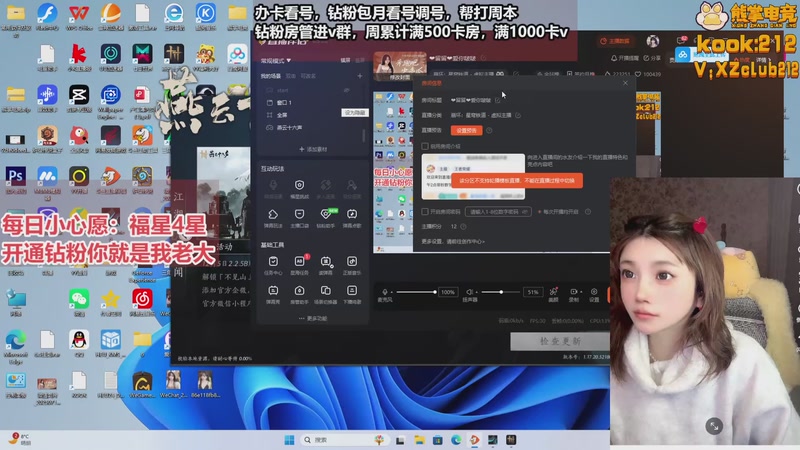Open the speaker device dropdown arrow
This screenshot has width=800, height=450.
coord(476,292)
